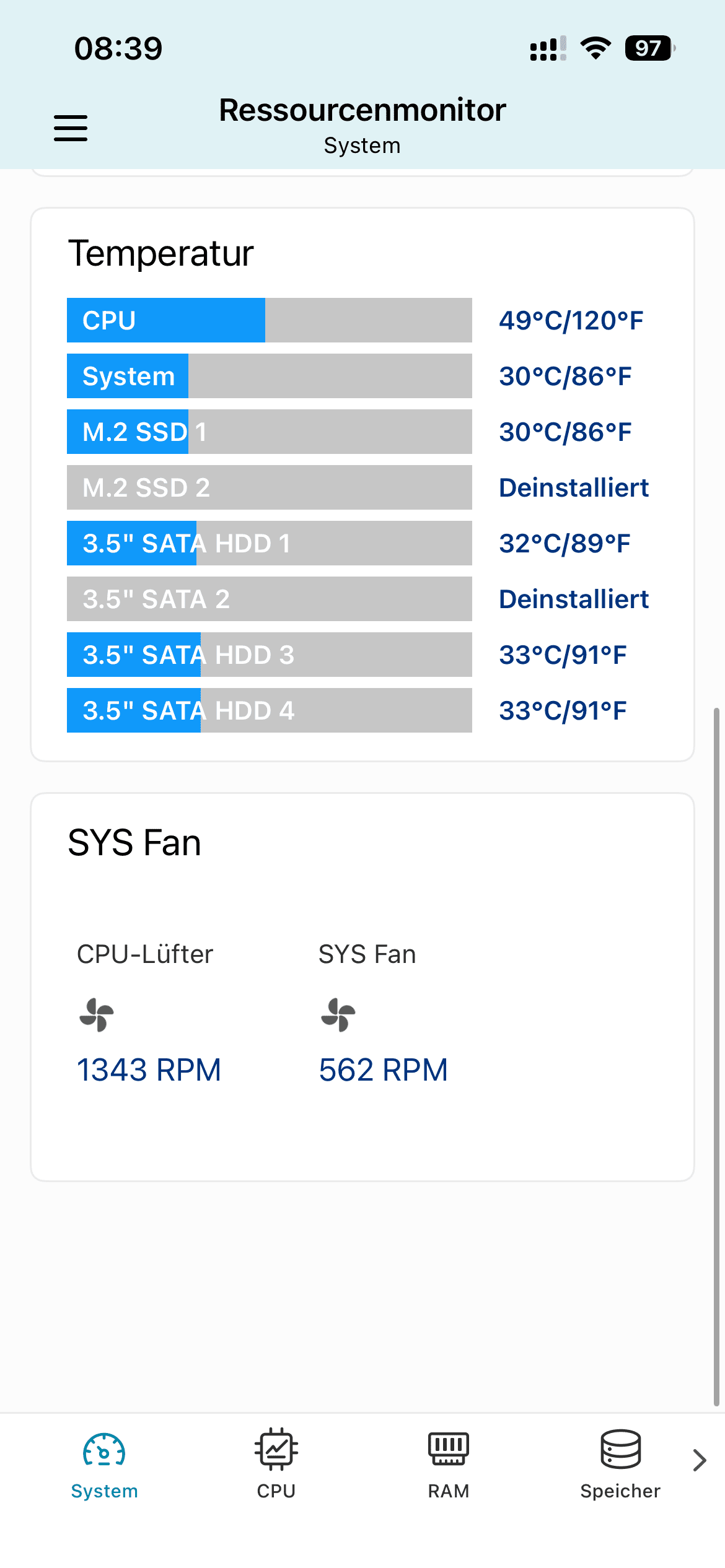Image resolution: width=725 pixels, height=1568 pixels.
Task: Tap the SYS Fan fan icon
Action: 338,1014
